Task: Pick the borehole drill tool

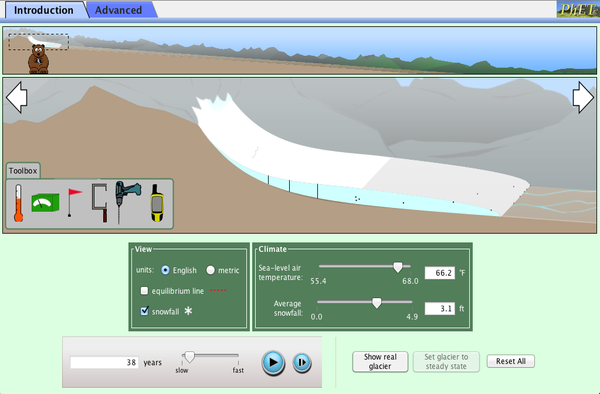Action: pyautogui.click(x=127, y=202)
